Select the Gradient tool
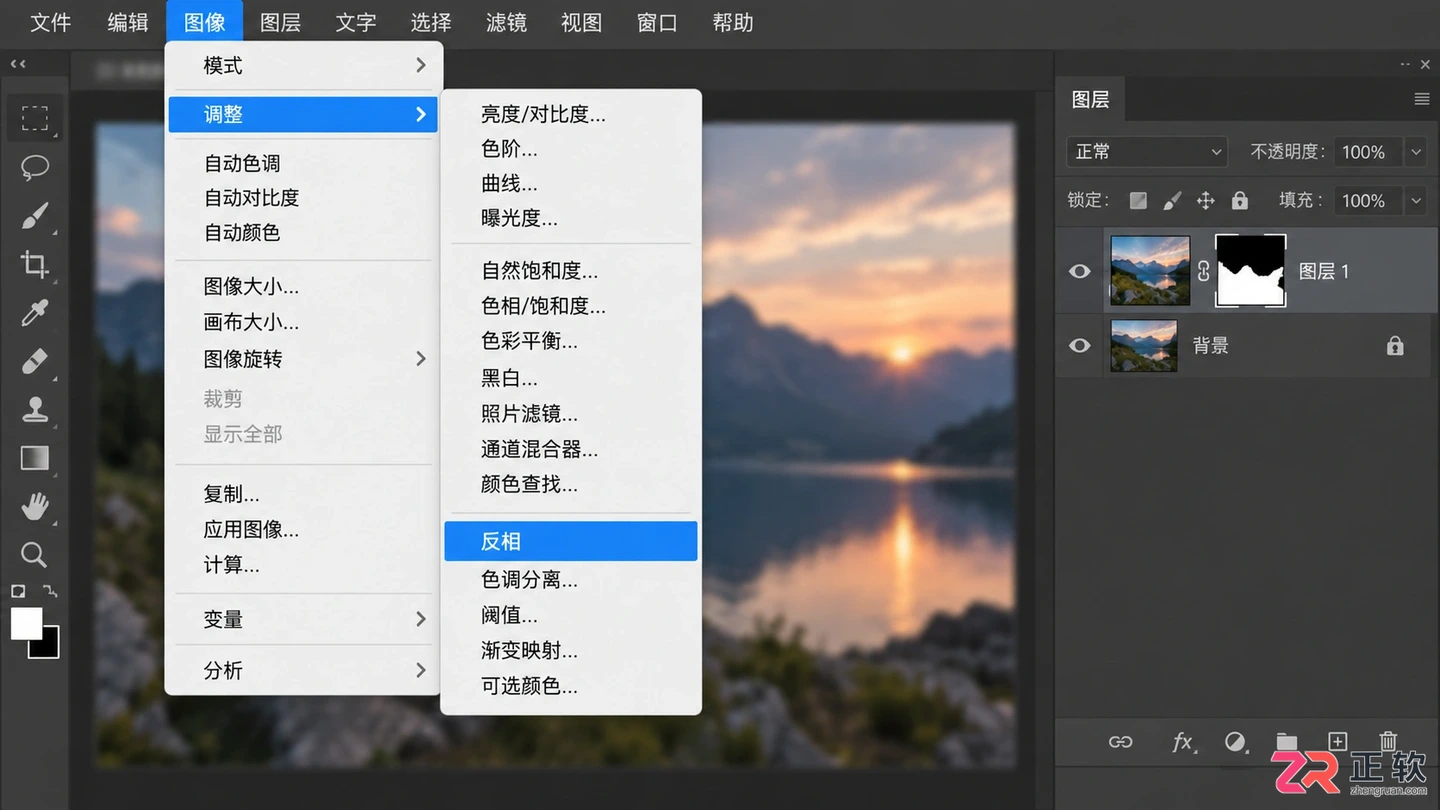The image size is (1440, 810). (x=35, y=458)
